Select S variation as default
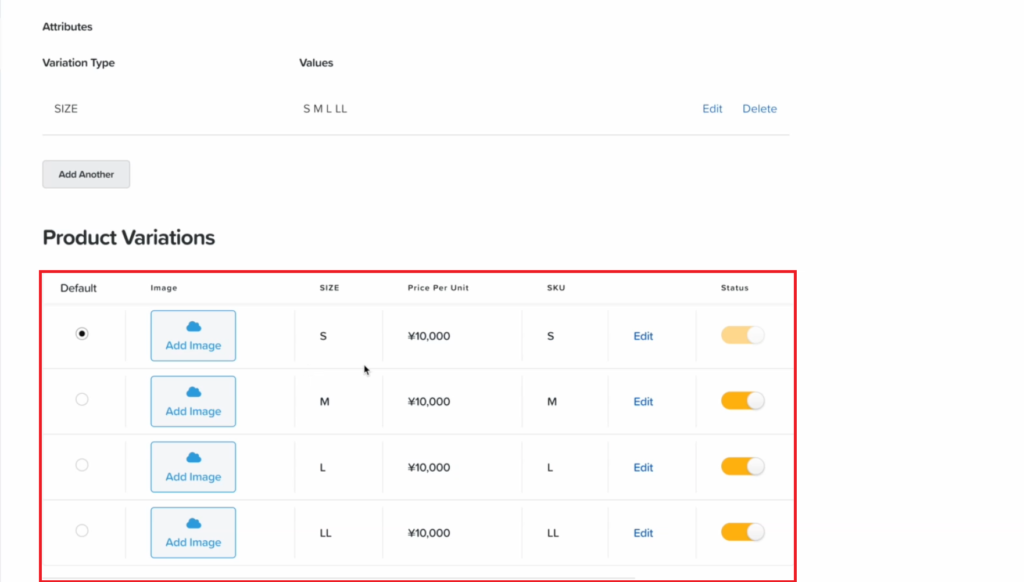The image size is (1024, 582). pos(82,334)
